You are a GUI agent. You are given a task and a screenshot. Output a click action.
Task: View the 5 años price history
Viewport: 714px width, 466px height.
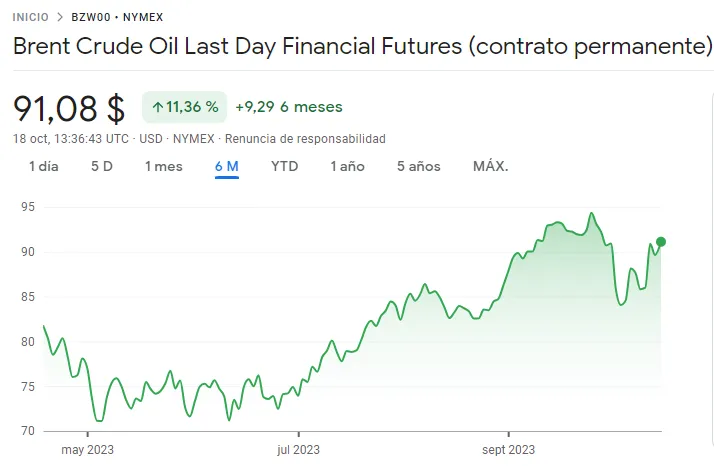pyautogui.click(x=418, y=167)
